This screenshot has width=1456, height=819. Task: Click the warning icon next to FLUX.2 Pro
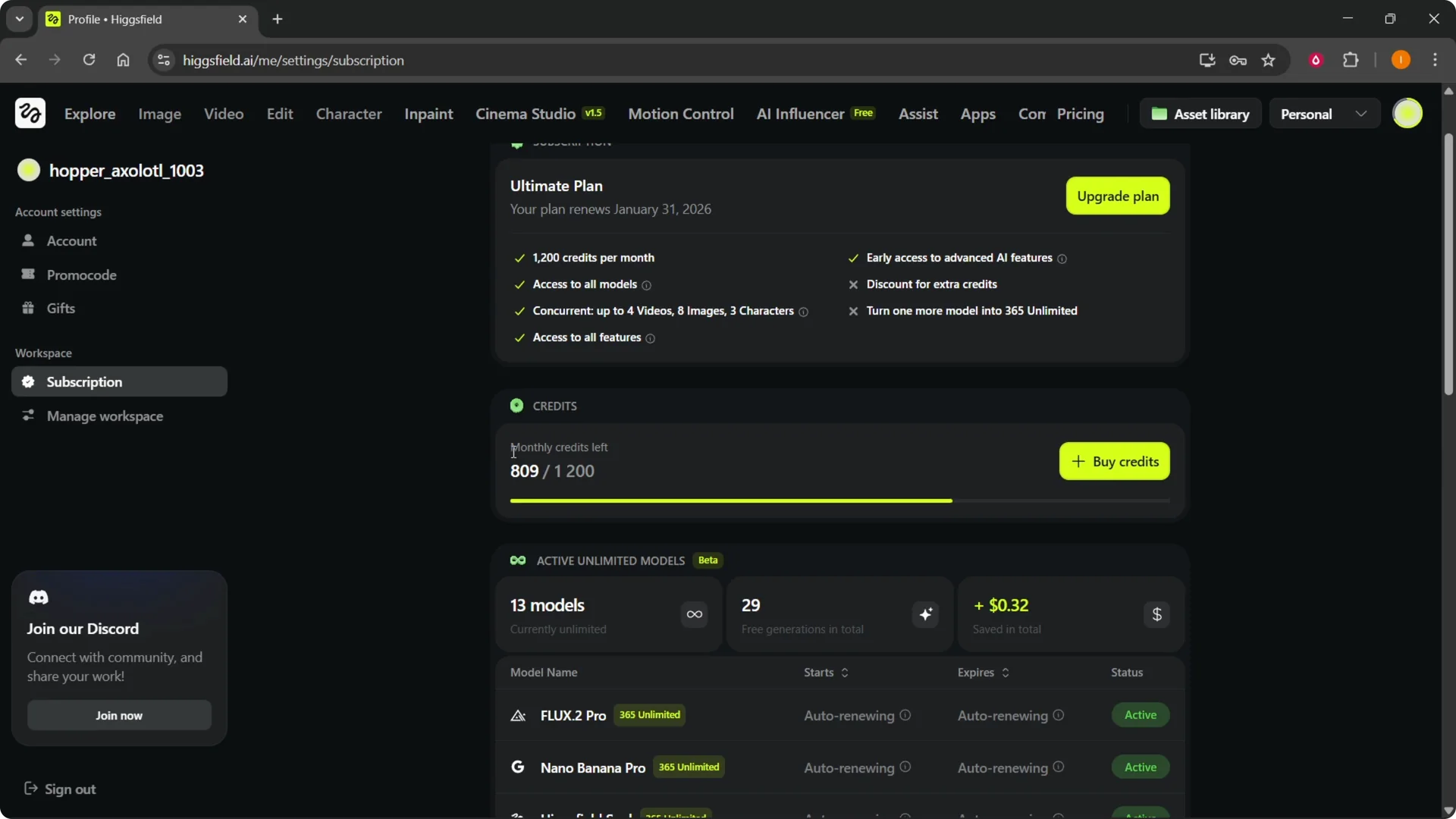click(518, 715)
